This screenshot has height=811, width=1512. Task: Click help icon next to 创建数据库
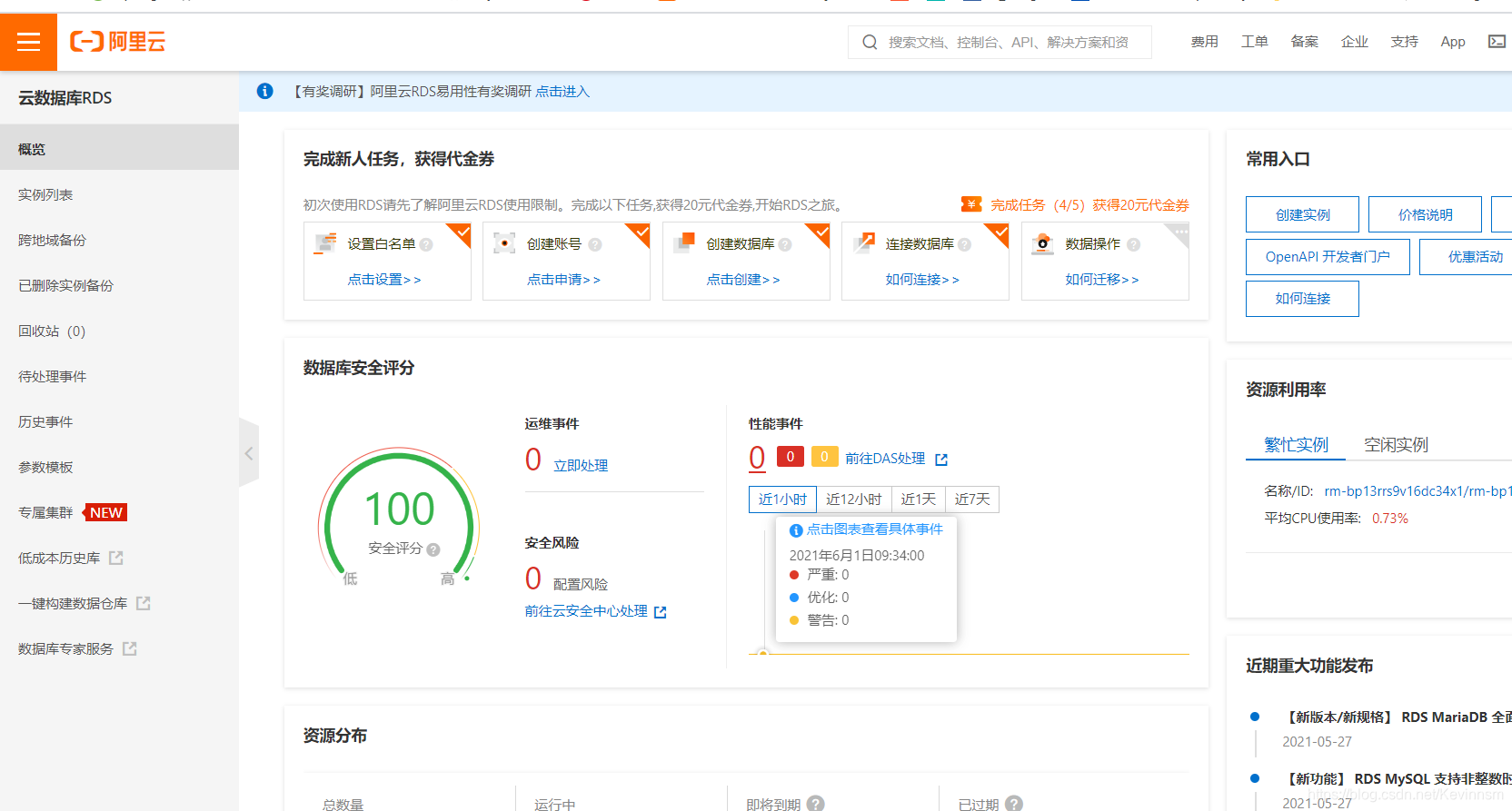click(785, 244)
